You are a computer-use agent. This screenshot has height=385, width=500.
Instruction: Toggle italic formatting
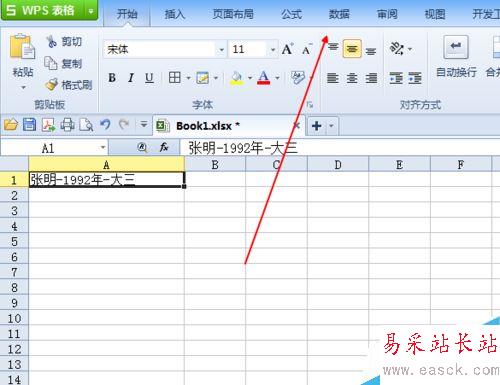pyautogui.click(x=131, y=78)
